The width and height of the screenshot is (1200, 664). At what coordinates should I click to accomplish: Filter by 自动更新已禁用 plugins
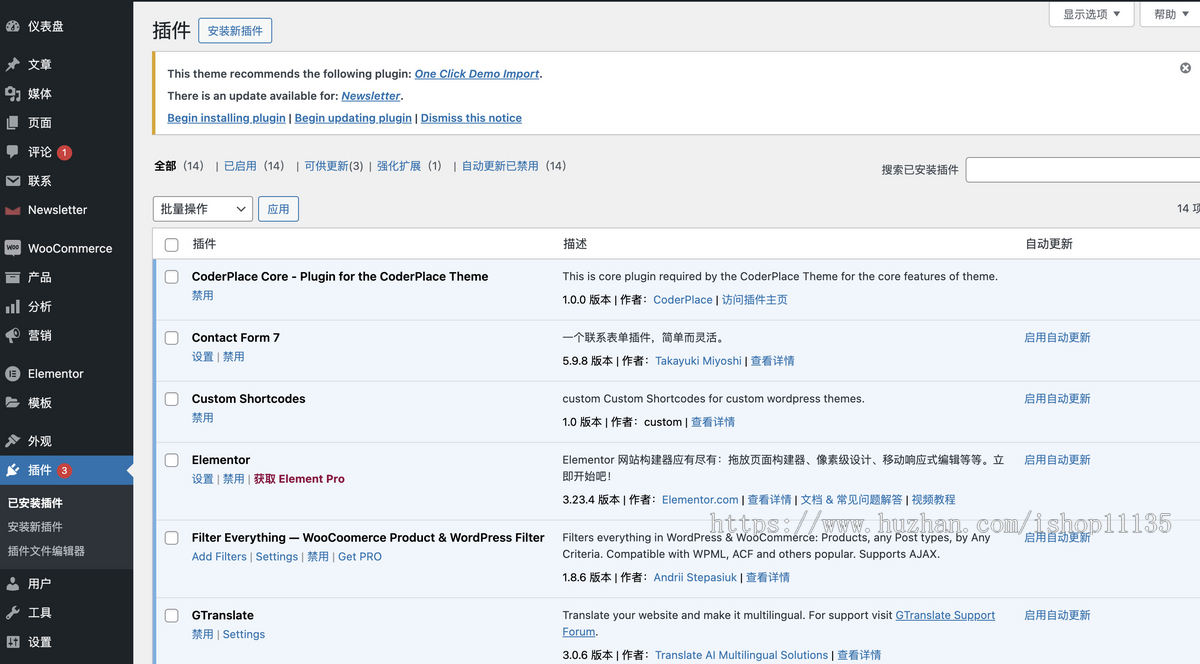point(500,166)
